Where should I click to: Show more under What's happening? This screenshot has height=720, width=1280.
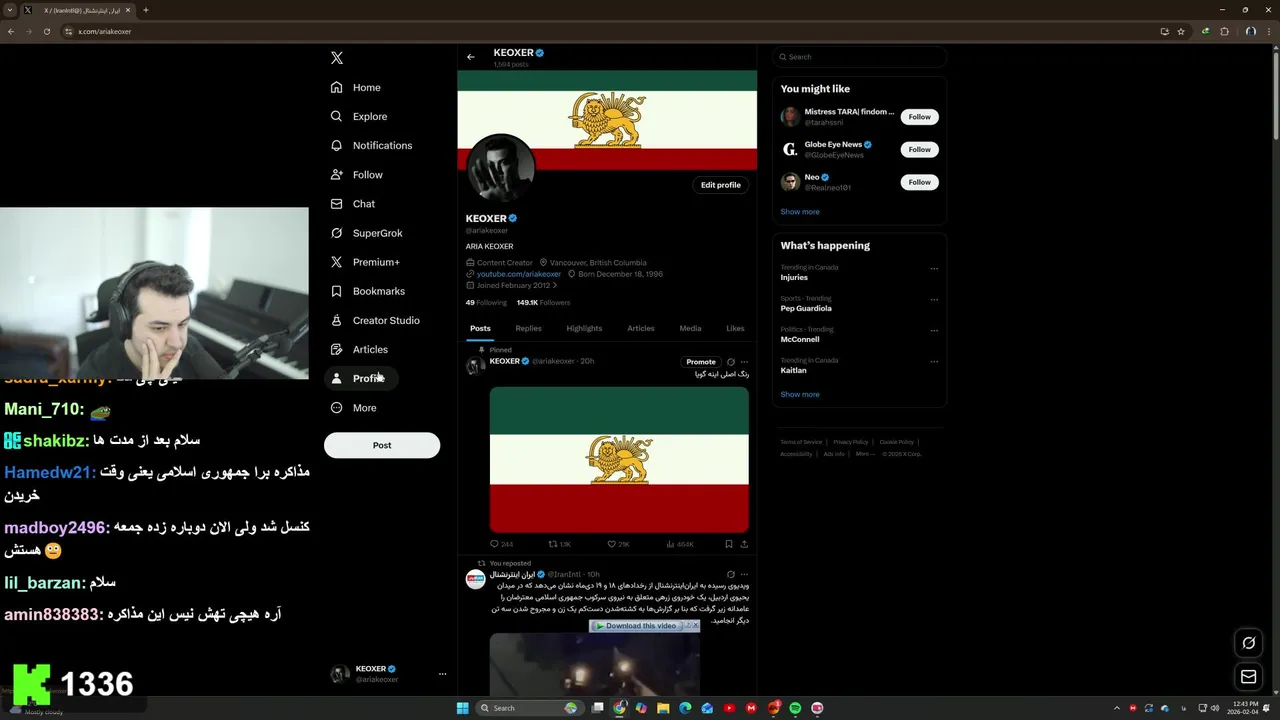click(x=800, y=394)
